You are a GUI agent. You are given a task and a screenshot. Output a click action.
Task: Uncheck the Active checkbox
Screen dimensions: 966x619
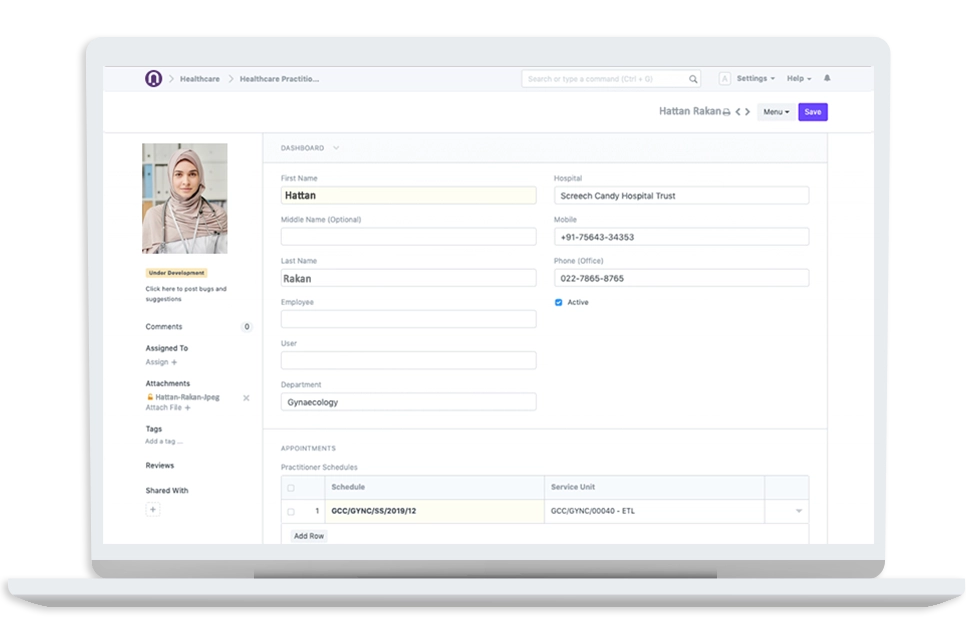tap(559, 302)
